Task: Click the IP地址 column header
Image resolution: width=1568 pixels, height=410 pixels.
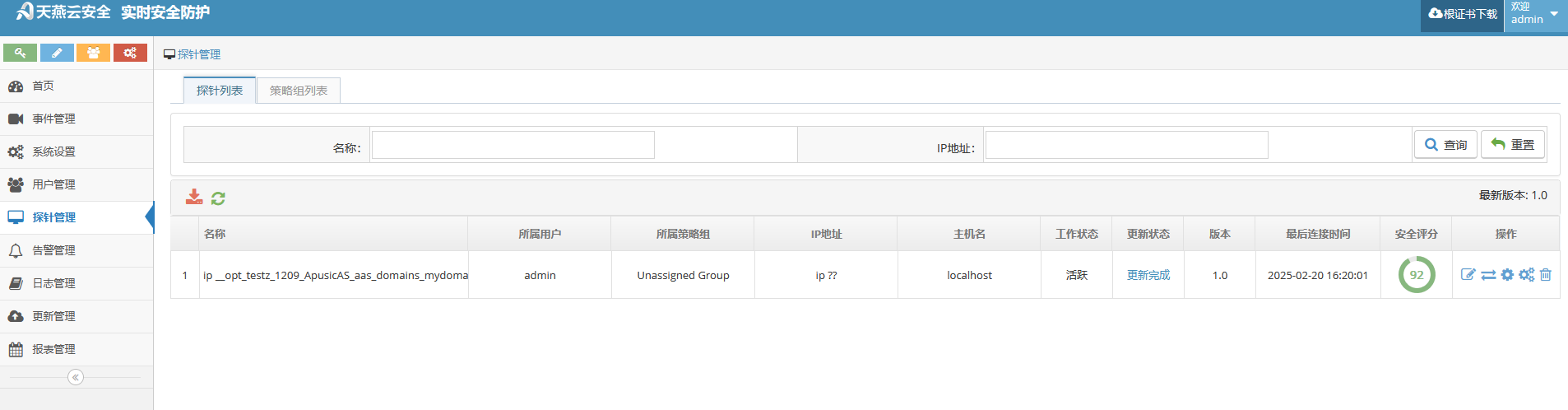Action: [826, 234]
